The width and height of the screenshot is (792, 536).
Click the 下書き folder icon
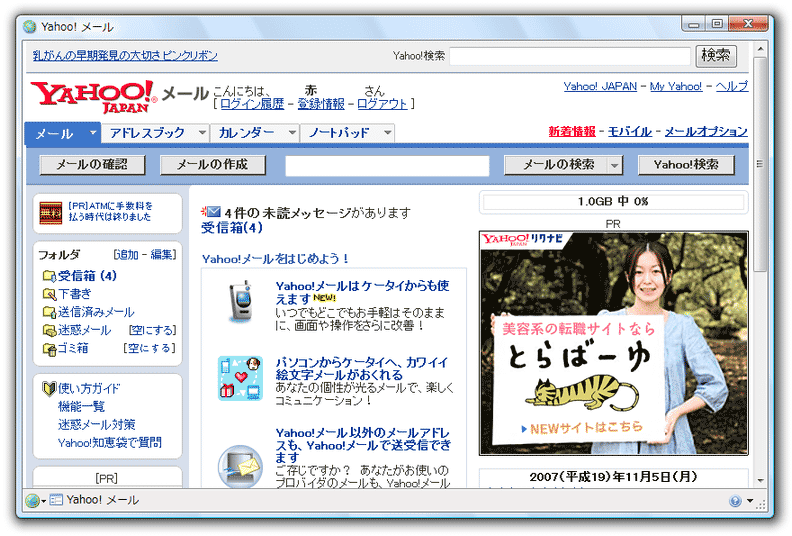pyautogui.click(x=49, y=294)
